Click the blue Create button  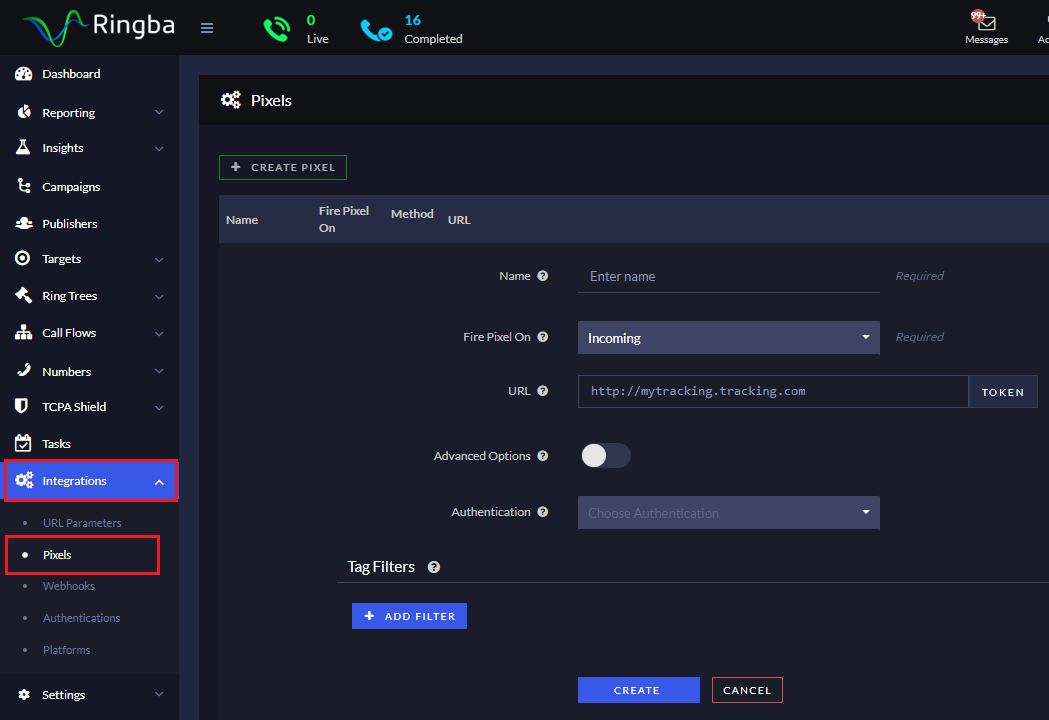coord(639,690)
